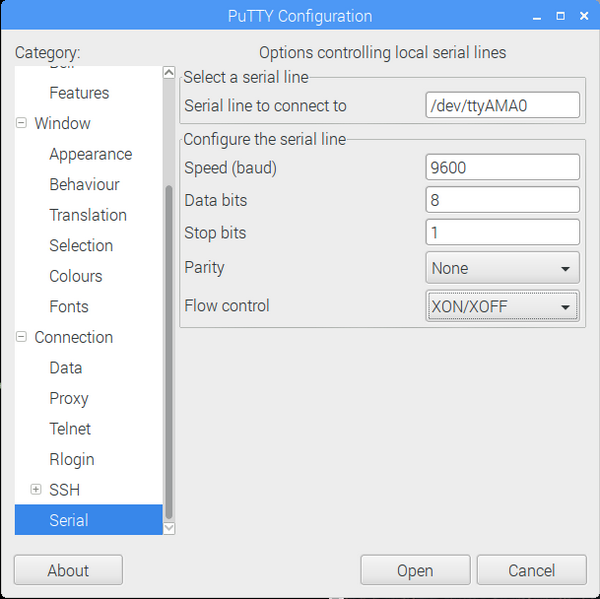Collapse the Window category tree node

tap(21, 123)
